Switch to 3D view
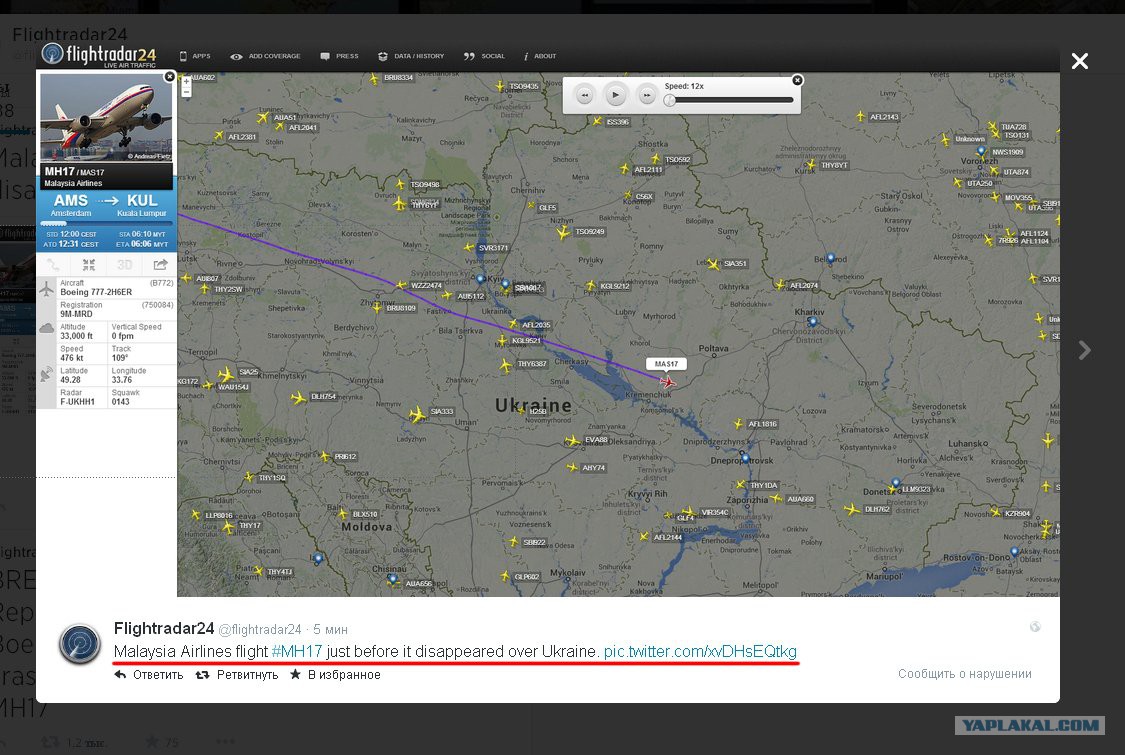 point(125,265)
